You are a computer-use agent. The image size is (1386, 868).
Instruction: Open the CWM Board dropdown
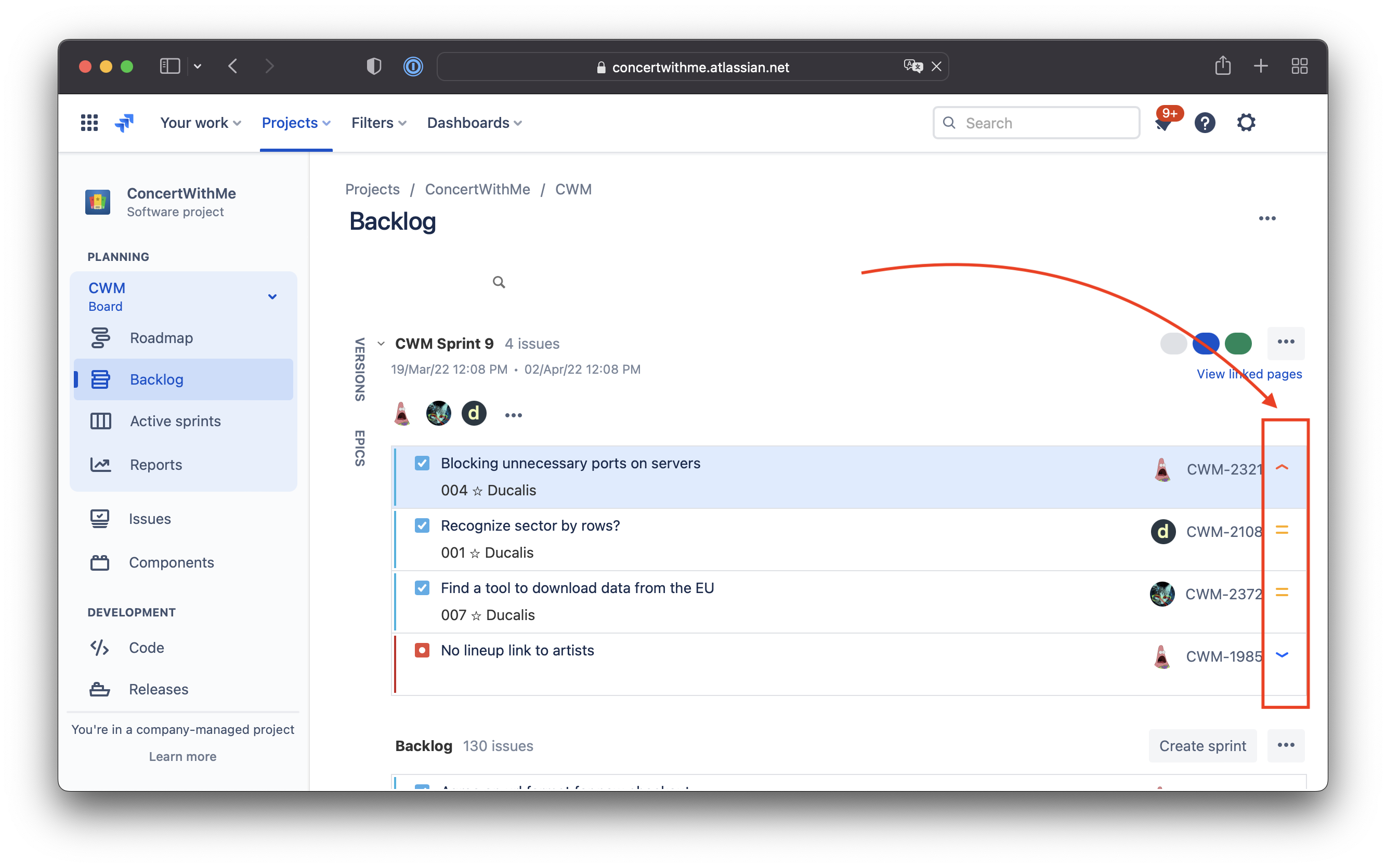click(x=271, y=296)
